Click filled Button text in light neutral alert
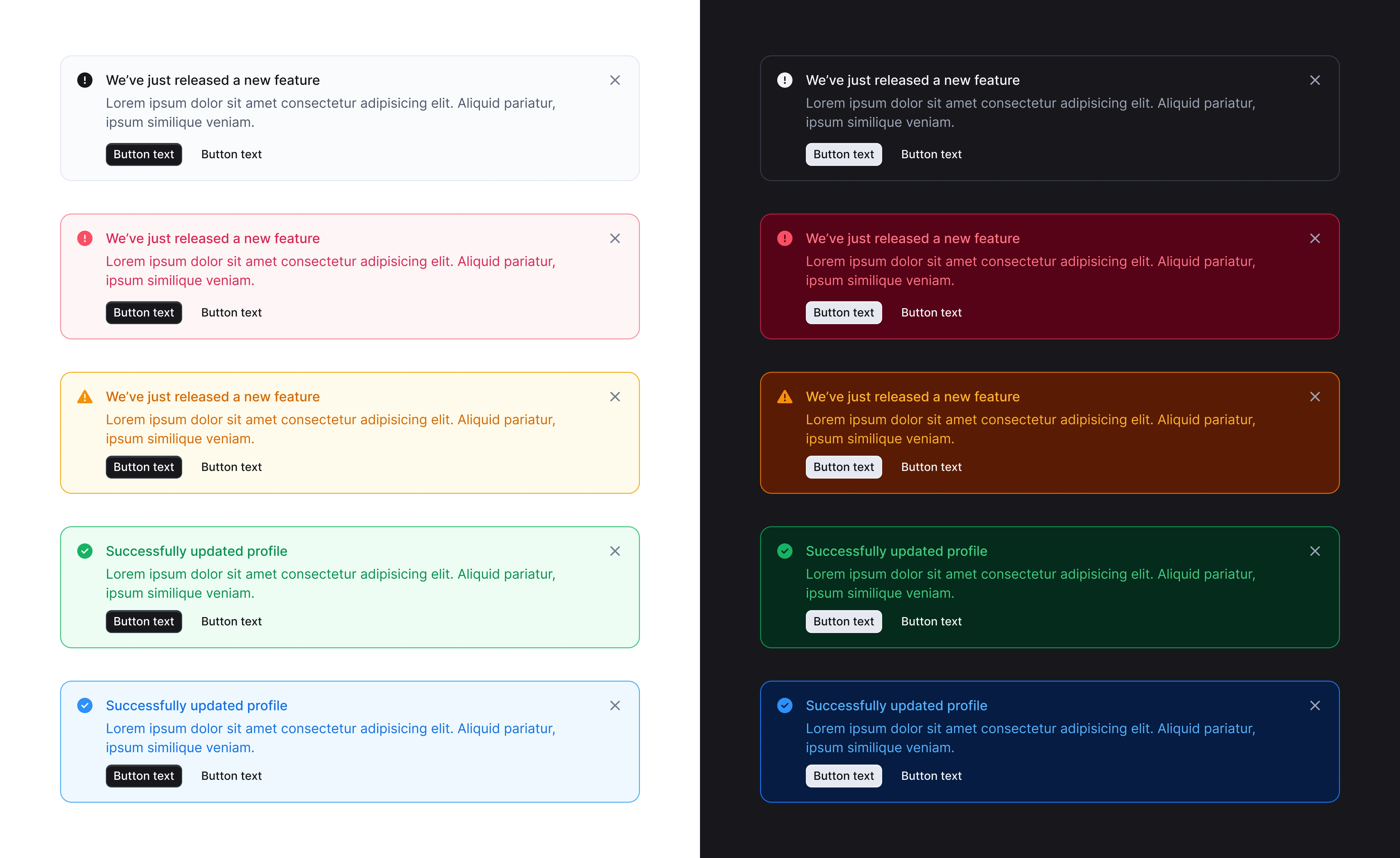Image resolution: width=1400 pixels, height=858 pixels. point(144,154)
